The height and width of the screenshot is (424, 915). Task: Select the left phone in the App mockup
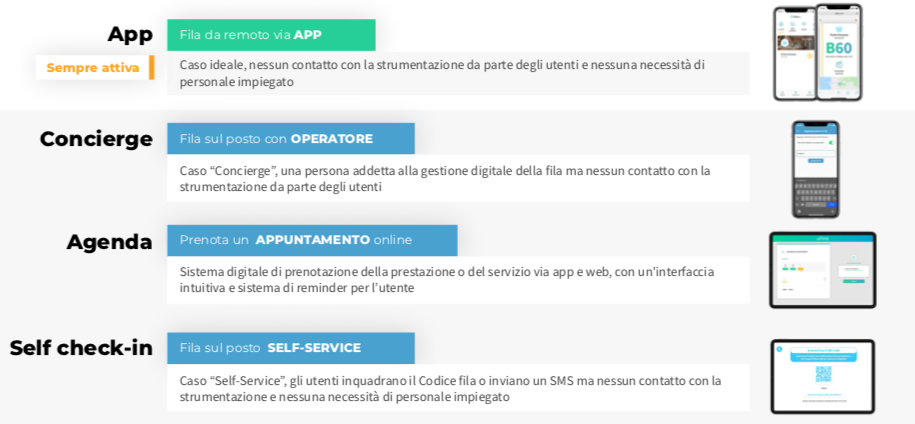[794, 57]
